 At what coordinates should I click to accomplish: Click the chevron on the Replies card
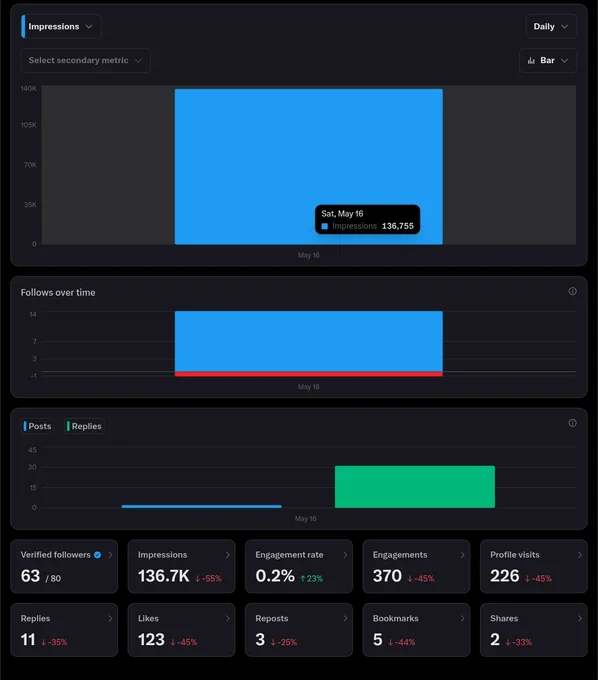(x=110, y=618)
